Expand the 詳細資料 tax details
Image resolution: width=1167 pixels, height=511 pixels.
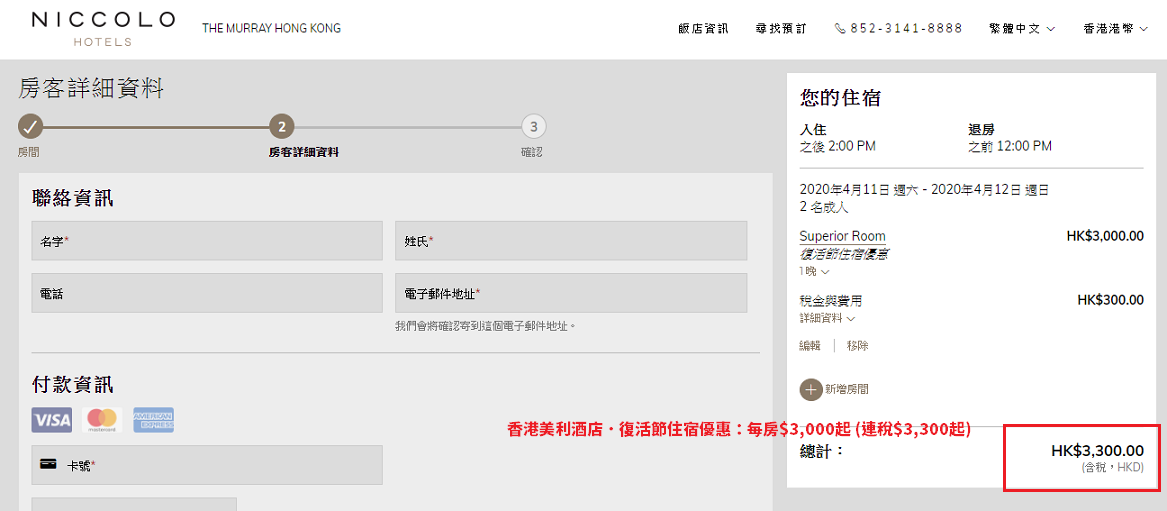click(827, 318)
